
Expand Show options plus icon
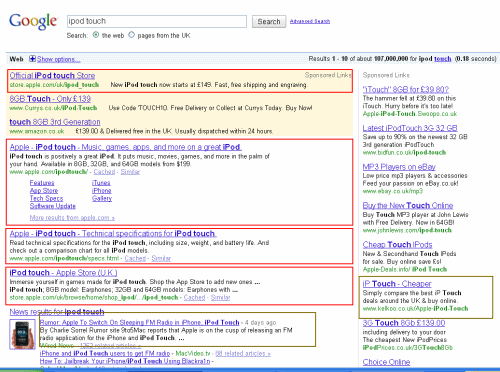pyautogui.click(x=32, y=59)
